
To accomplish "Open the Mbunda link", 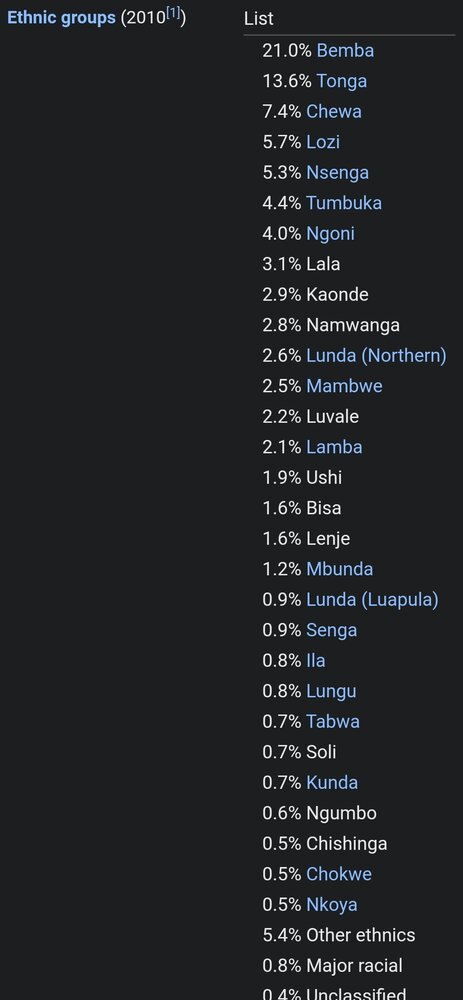I will (339, 569).
